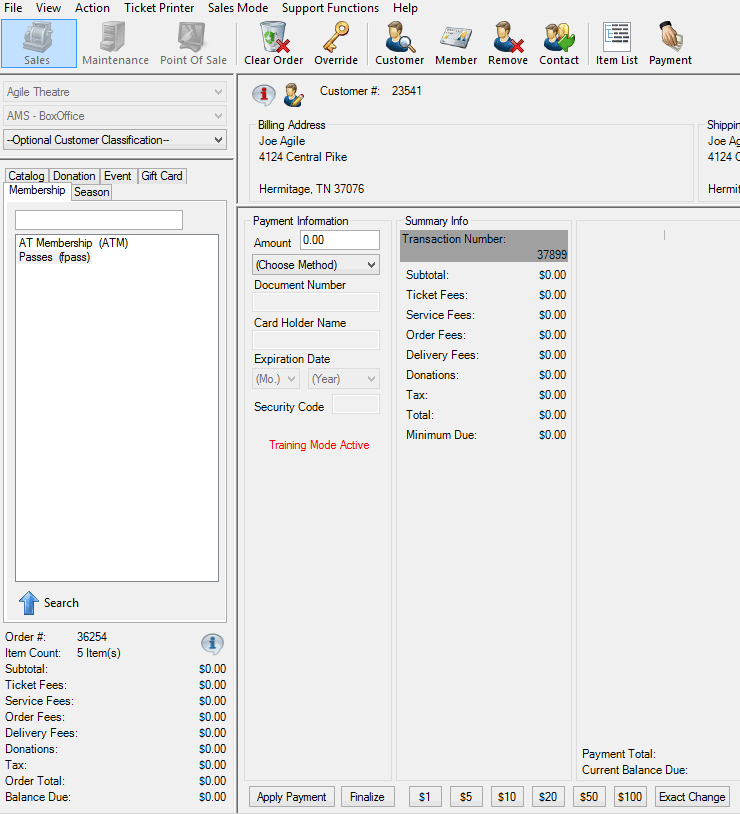The height and width of the screenshot is (814, 740).
Task: Open the Ticket Printer menu
Action: (159, 8)
